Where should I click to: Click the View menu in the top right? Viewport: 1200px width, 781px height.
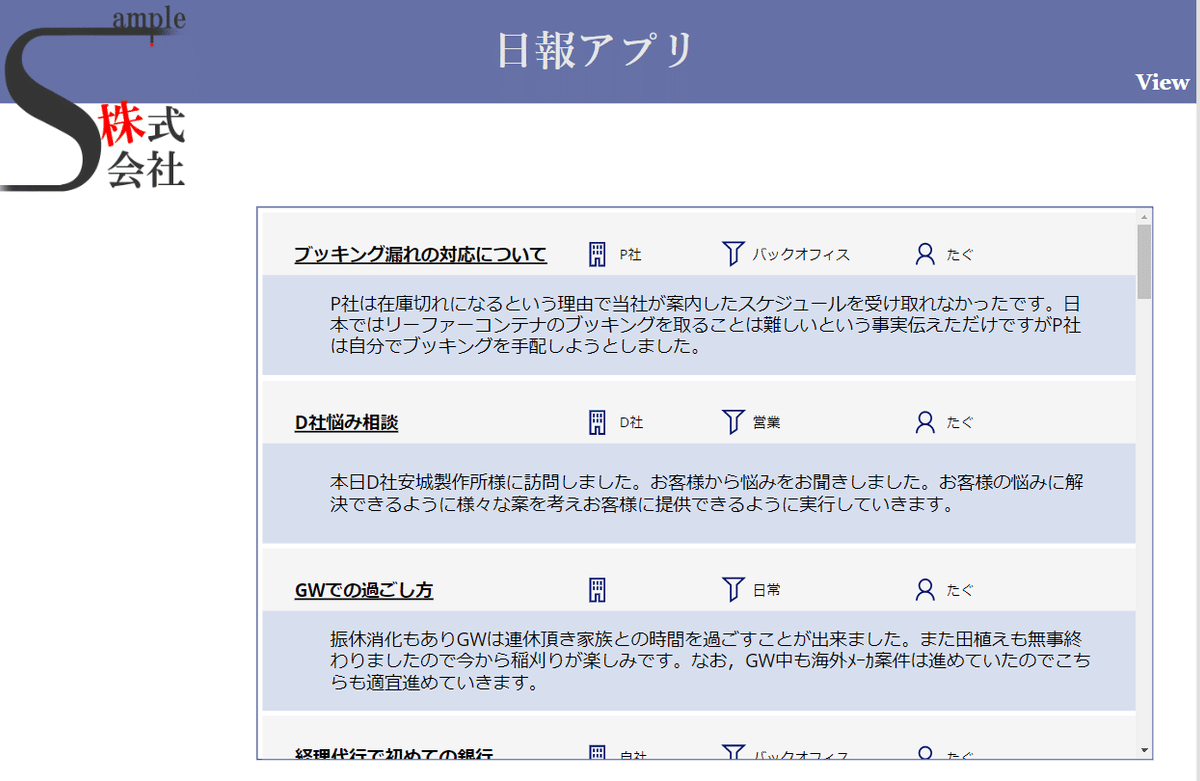pyautogui.click(x=1162, y=83)
